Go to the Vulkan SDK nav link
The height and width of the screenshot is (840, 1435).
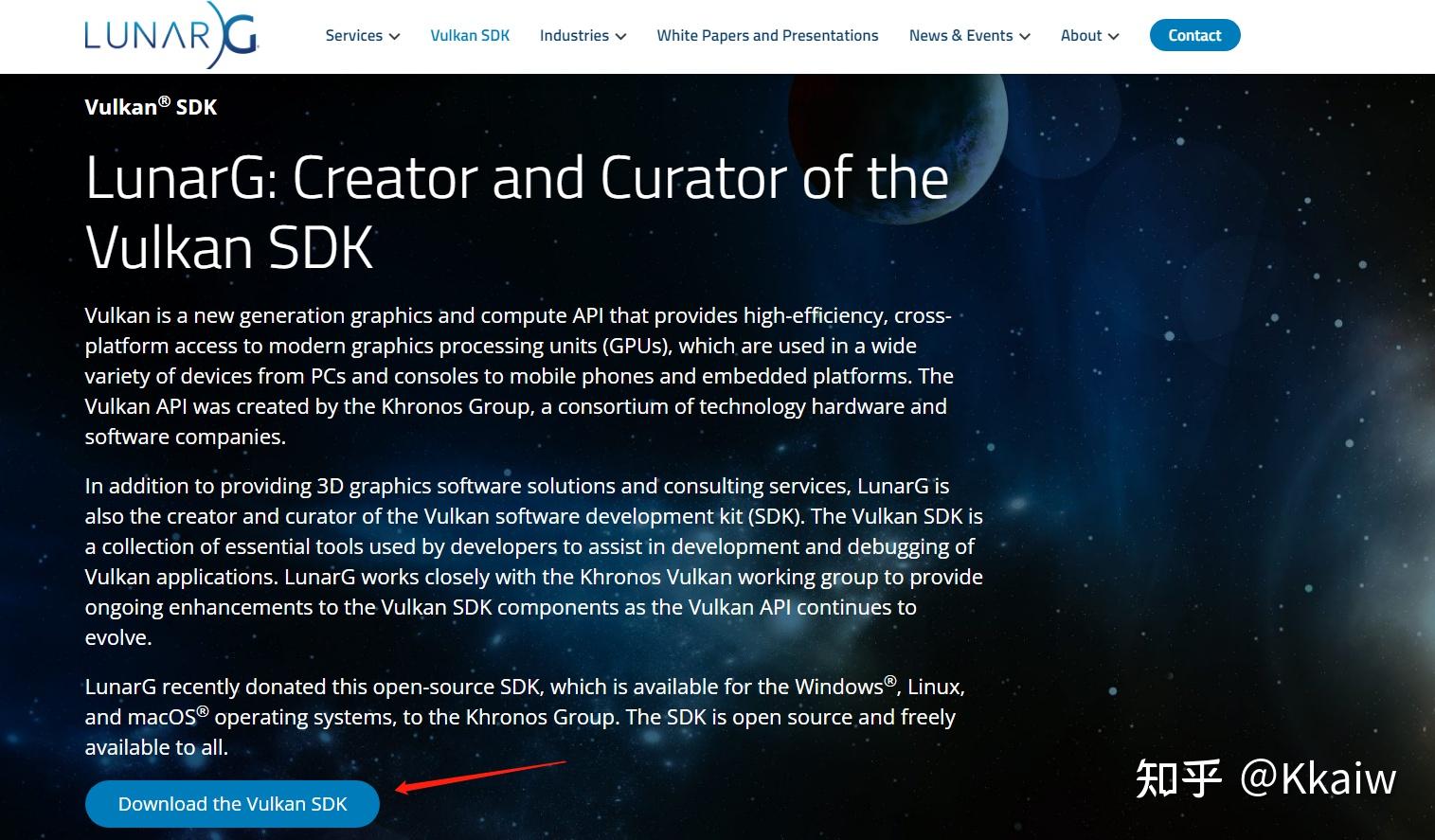[x=470, y=36]
